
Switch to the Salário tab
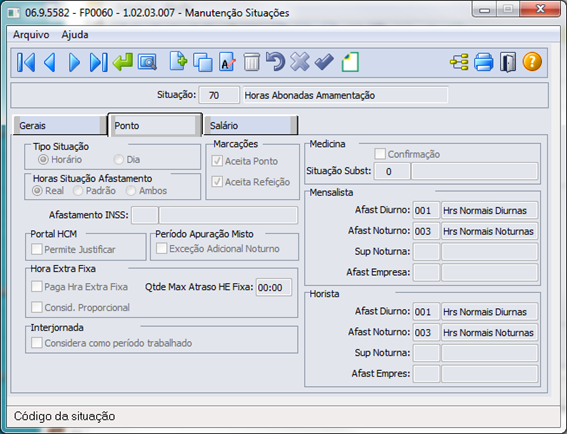pos(251,125)
